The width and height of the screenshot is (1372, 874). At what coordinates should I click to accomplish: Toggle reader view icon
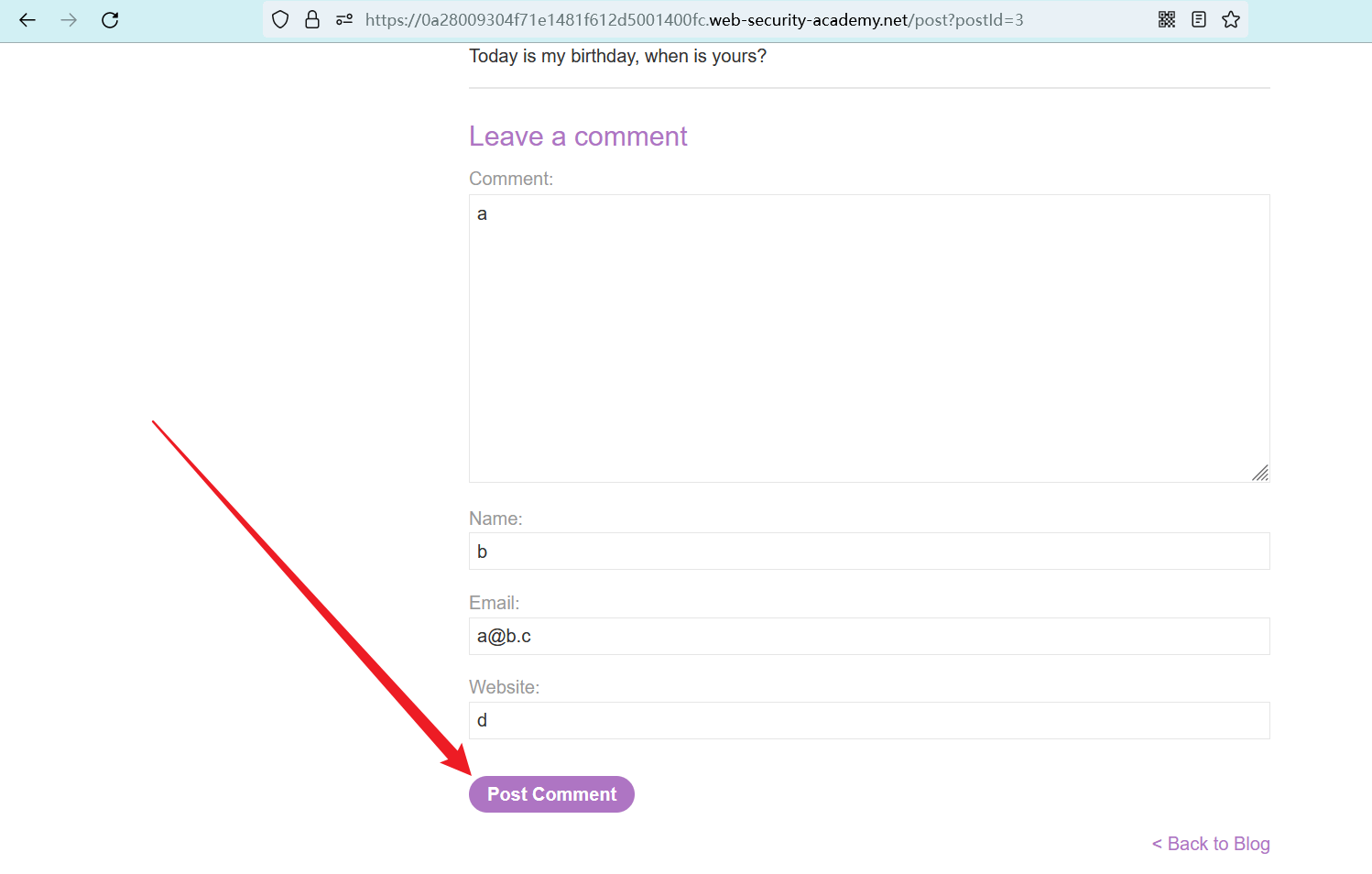1199,19
